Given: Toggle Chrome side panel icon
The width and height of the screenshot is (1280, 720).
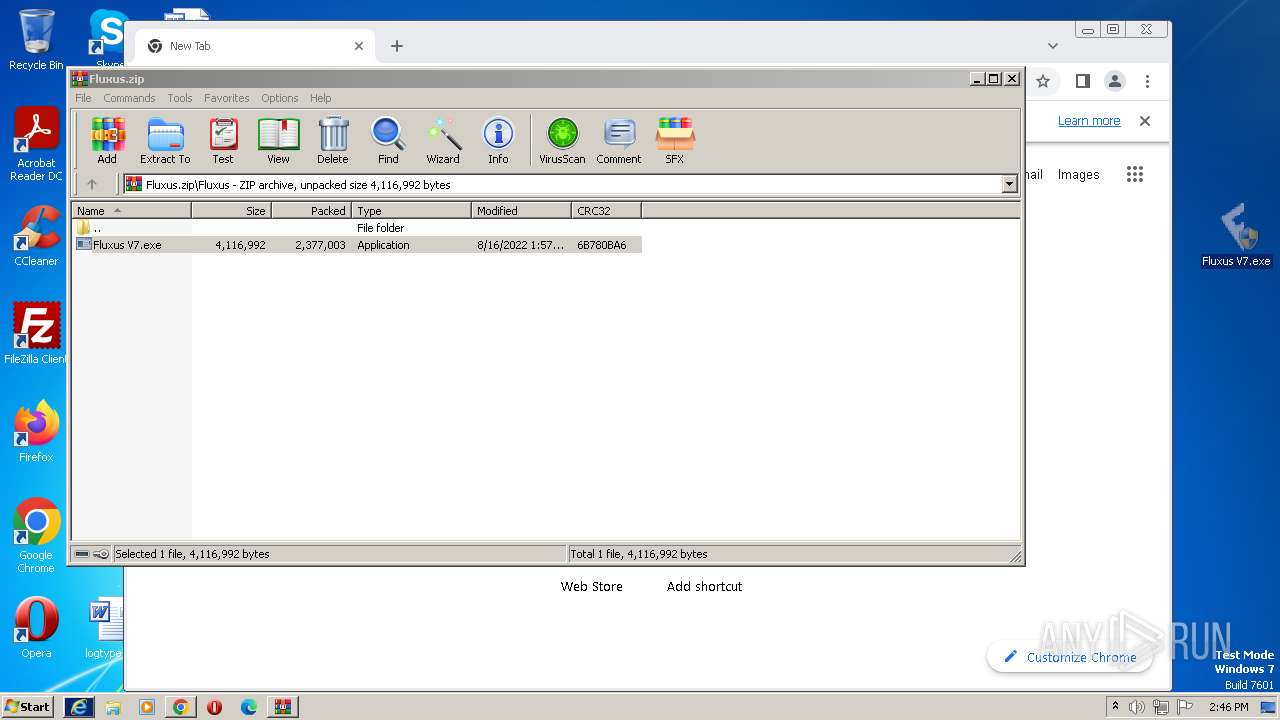Looking at the screenshot, I should pos(1082,81).
